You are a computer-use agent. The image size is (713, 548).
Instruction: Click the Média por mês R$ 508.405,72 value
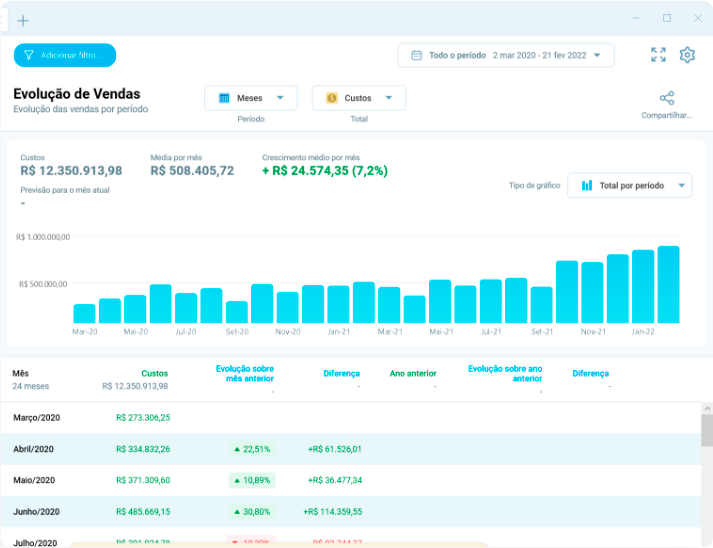point(192,171)
